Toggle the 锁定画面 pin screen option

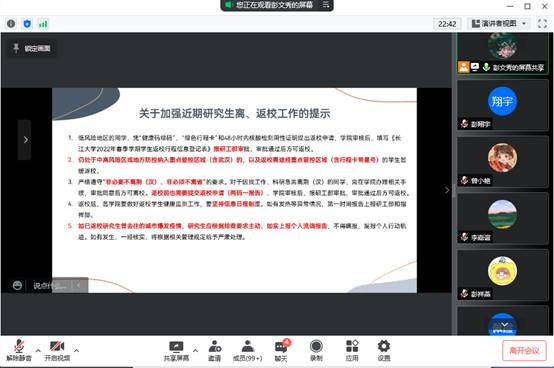32,48
